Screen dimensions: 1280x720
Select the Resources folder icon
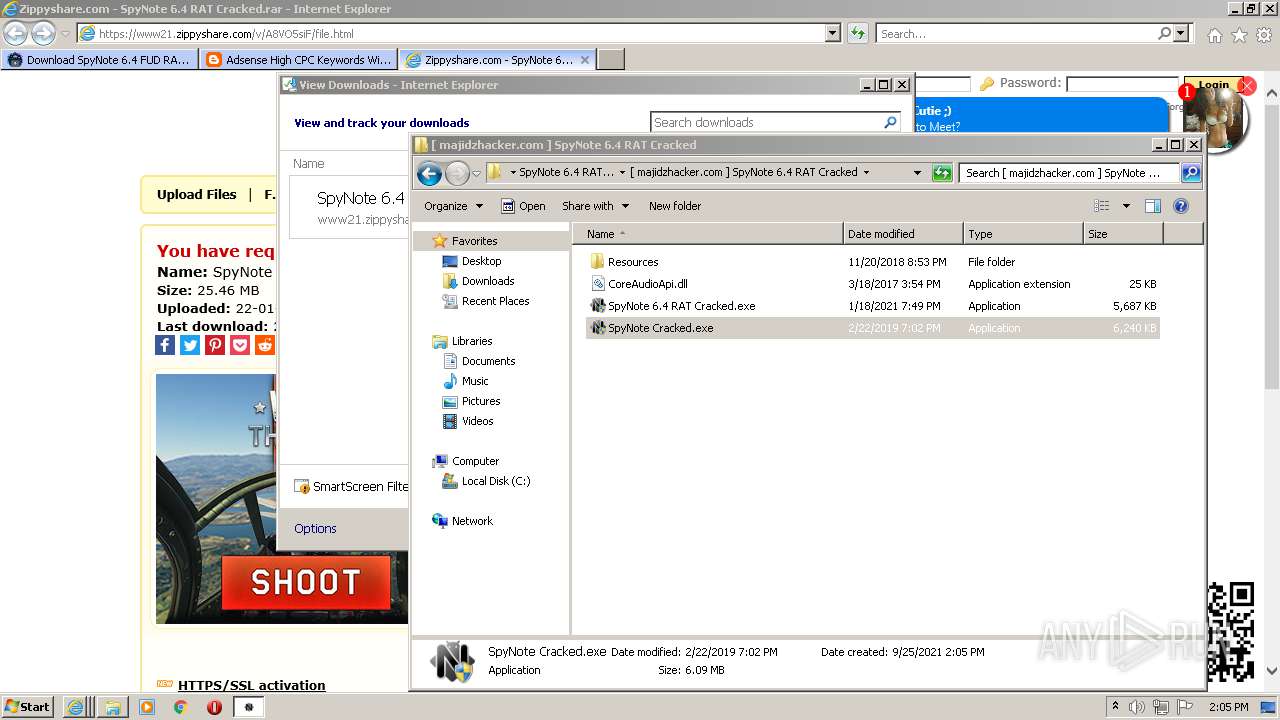pyautogui.click(x=598, y=262)
